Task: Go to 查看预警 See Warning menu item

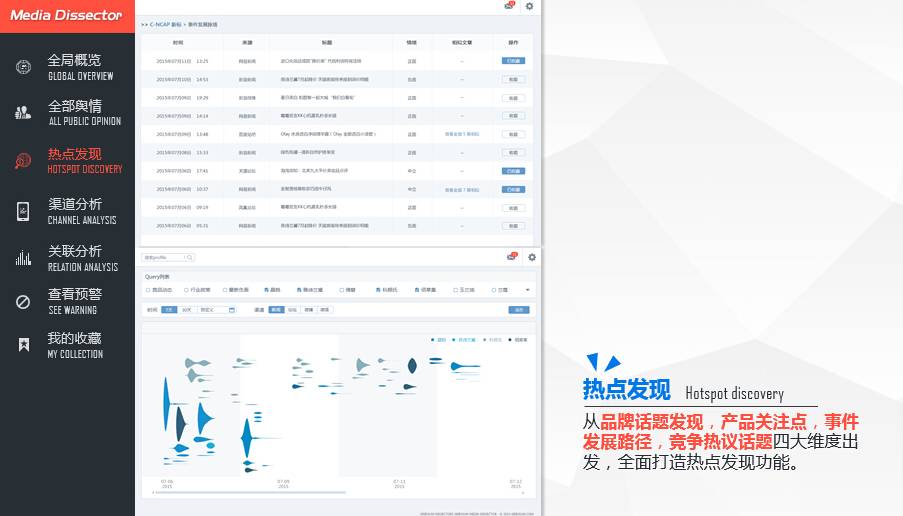Action: pyautogui.click(x=75, y=302)
